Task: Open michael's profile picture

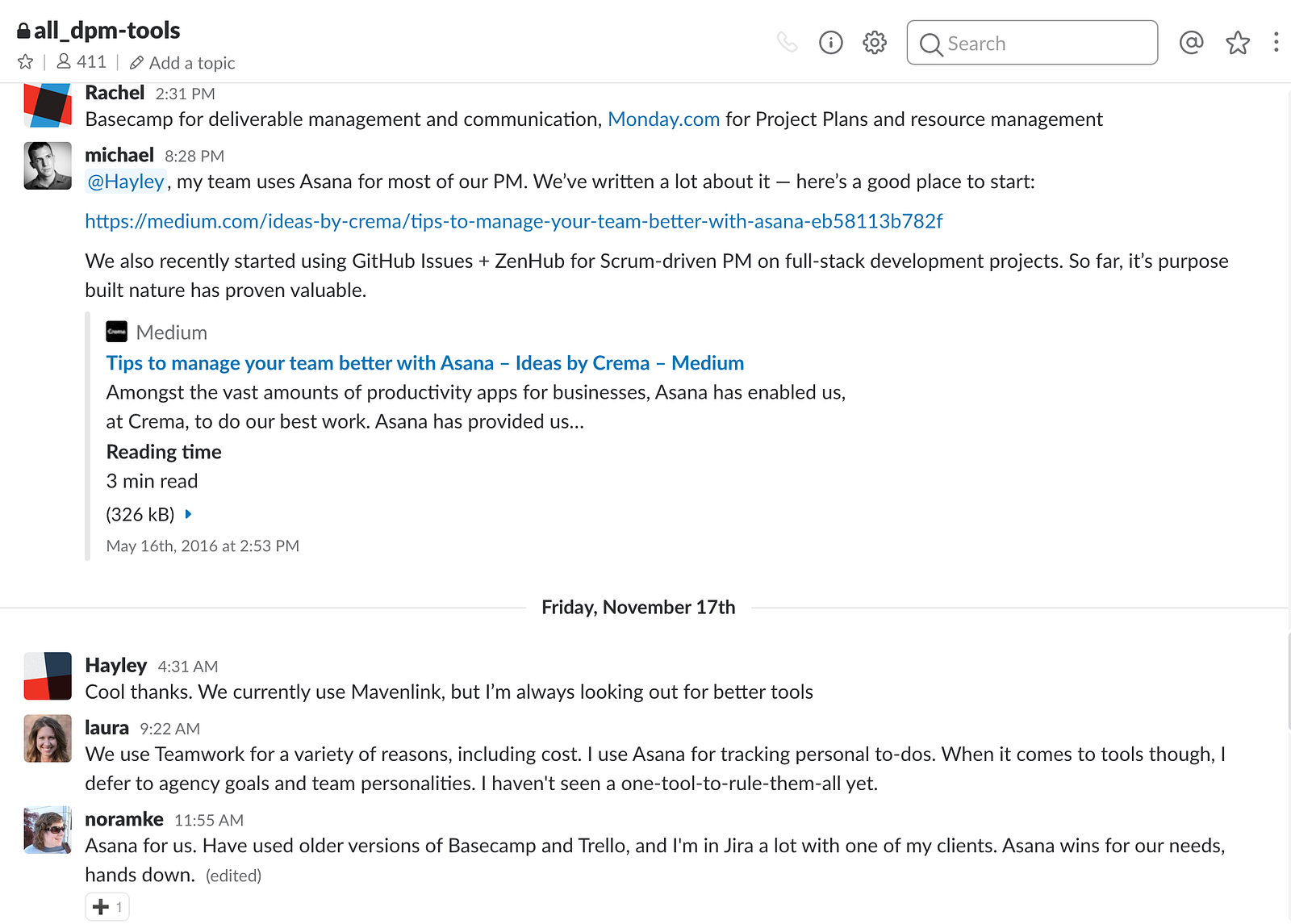Action: click(48, 165)
